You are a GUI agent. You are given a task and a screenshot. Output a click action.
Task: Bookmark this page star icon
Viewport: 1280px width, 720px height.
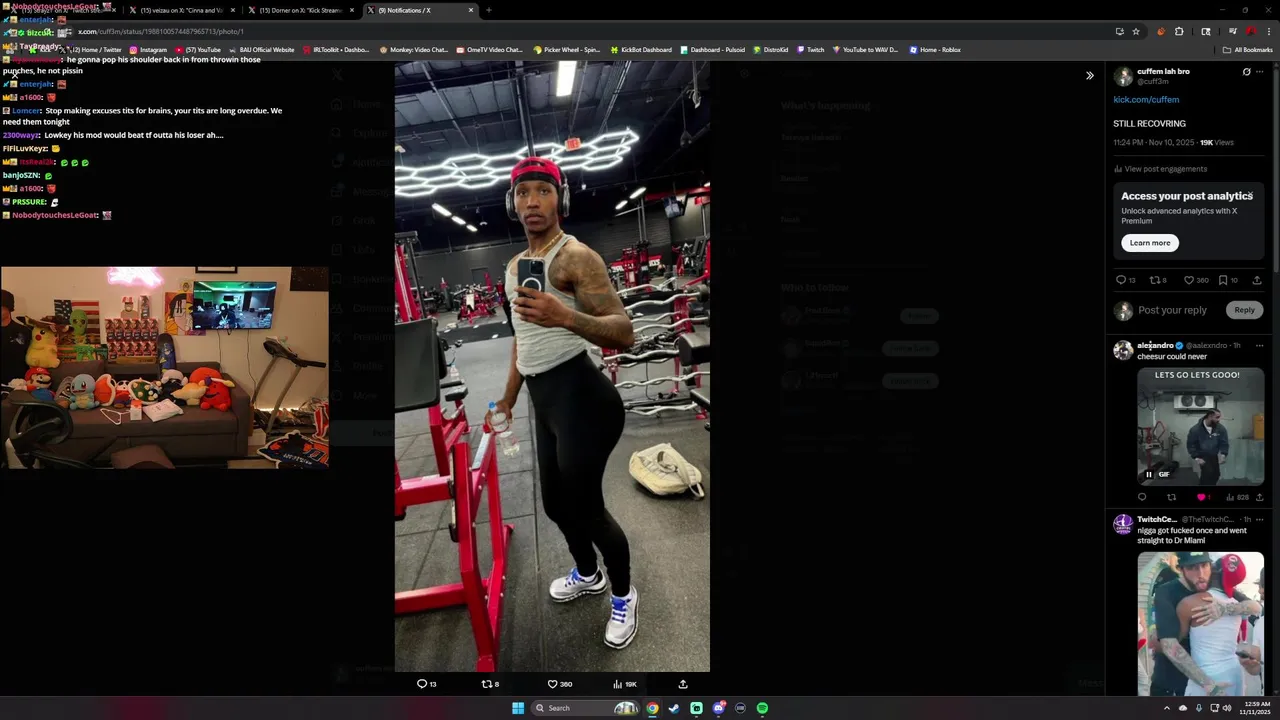(x=1136, y=31)
